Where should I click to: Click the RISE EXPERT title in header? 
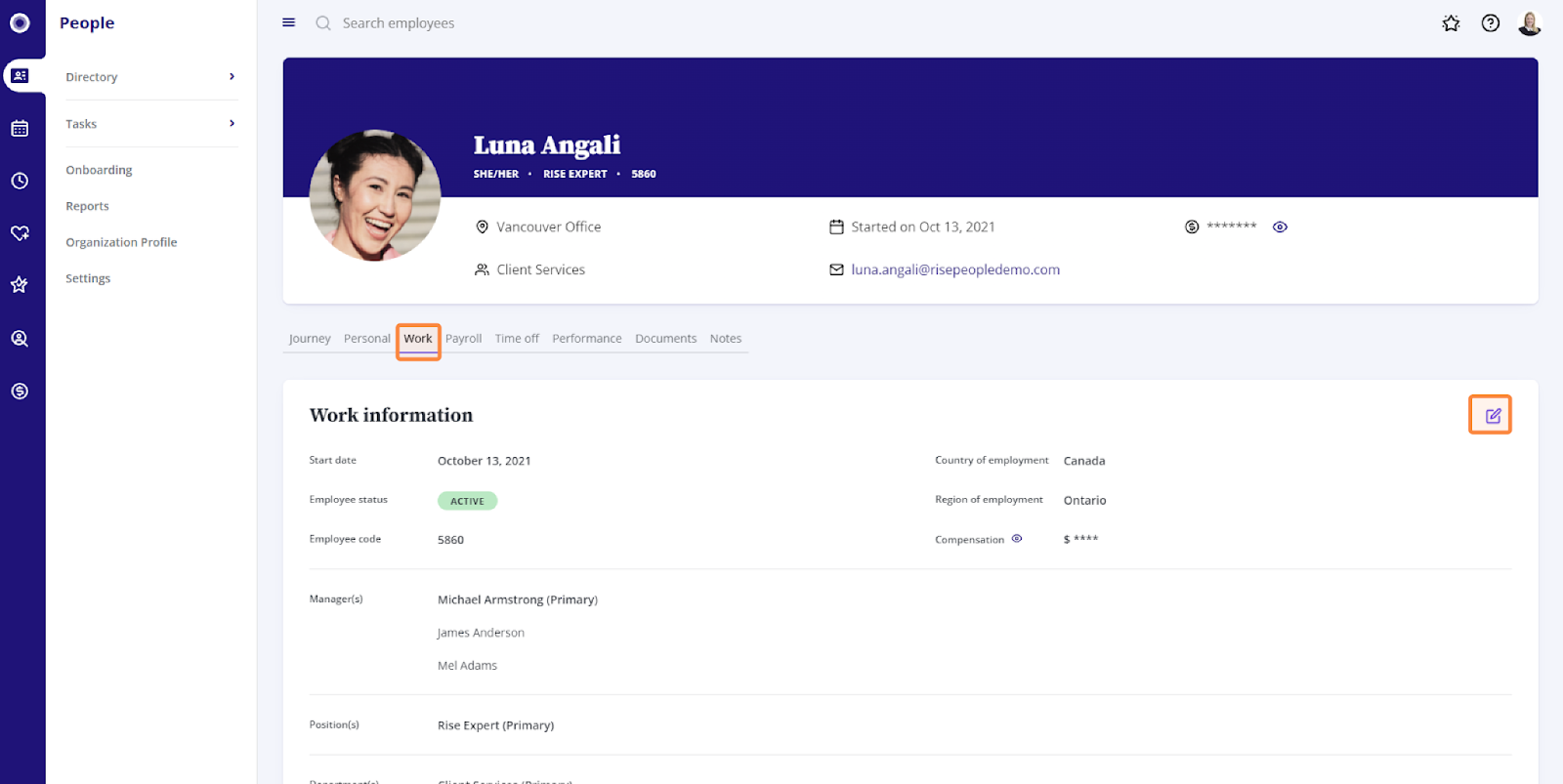click(575, 174)
